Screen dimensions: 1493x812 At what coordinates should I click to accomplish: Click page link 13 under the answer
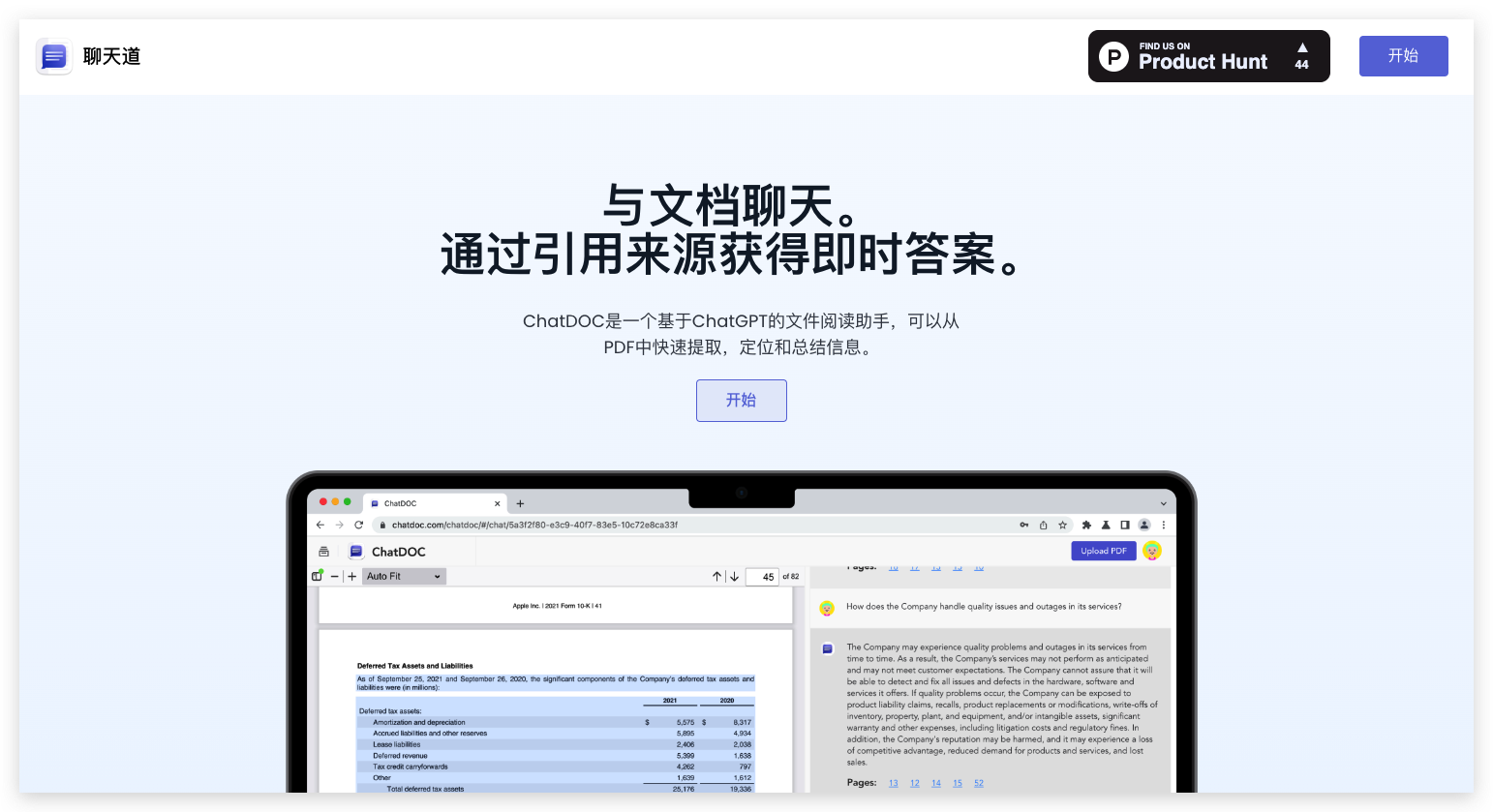click(893, 783)
